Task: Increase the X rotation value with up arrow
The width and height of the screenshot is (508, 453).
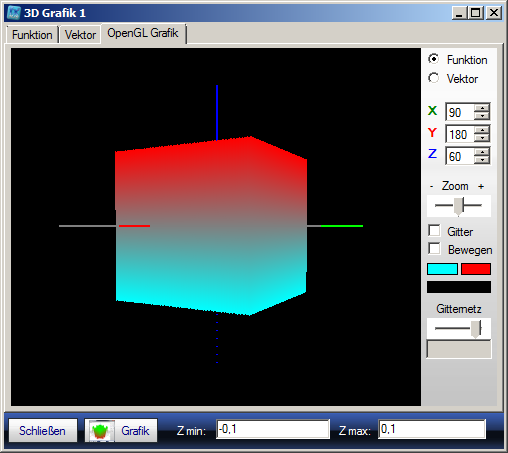Action: coord(482,108)
